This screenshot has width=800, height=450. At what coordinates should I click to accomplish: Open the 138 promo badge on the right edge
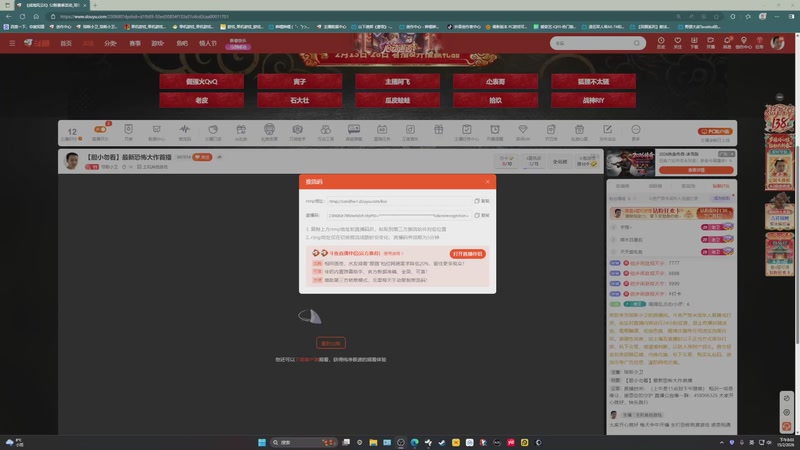click(779, 118)
